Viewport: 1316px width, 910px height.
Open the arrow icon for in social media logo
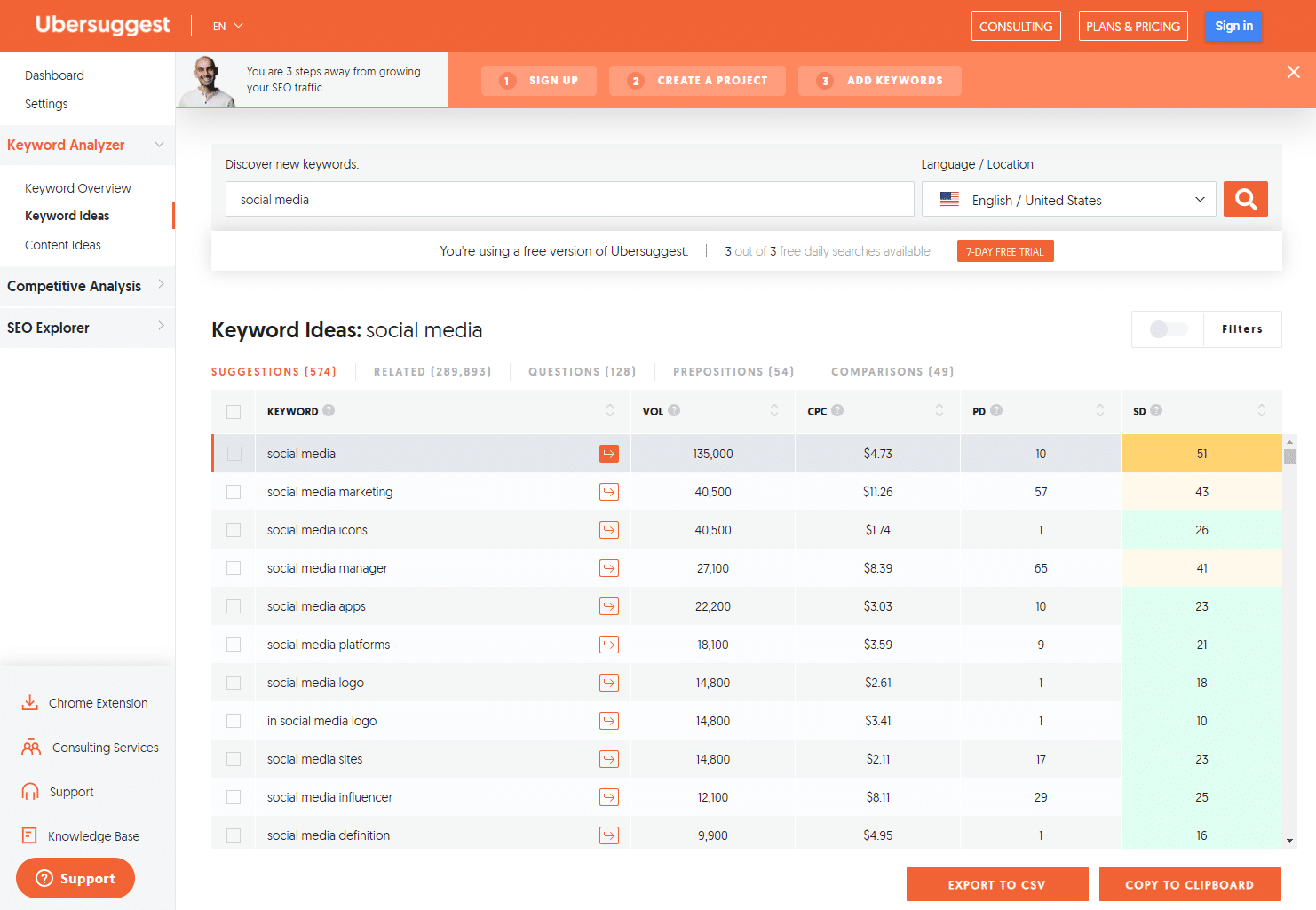(x=609, y=721)
